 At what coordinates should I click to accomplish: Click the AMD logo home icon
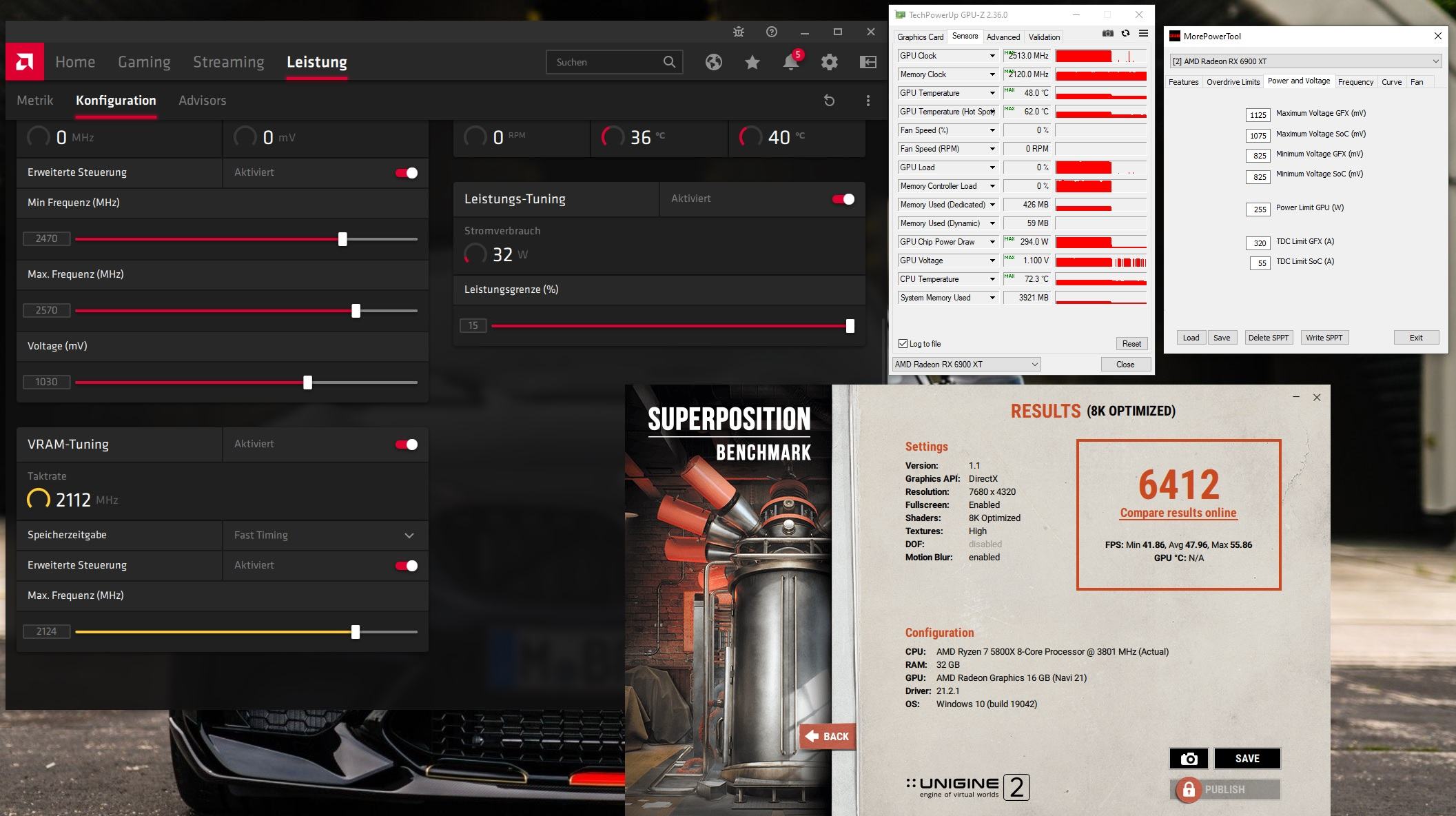(x=24, y=62)
